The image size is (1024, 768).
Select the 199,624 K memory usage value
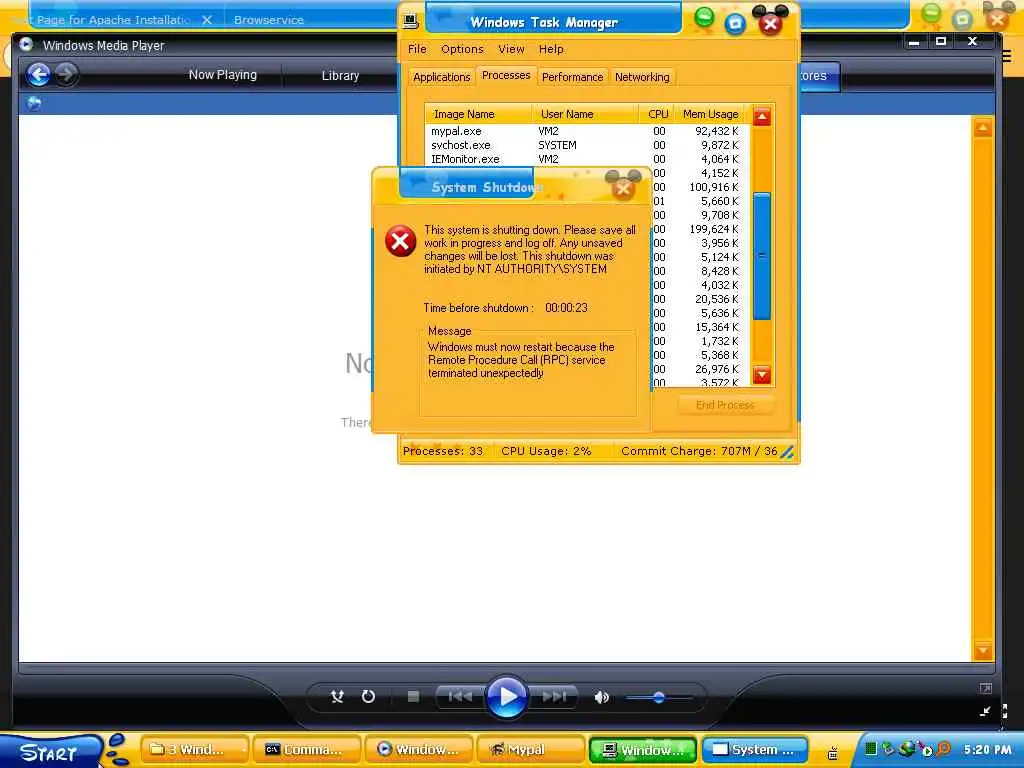point(714,229)
